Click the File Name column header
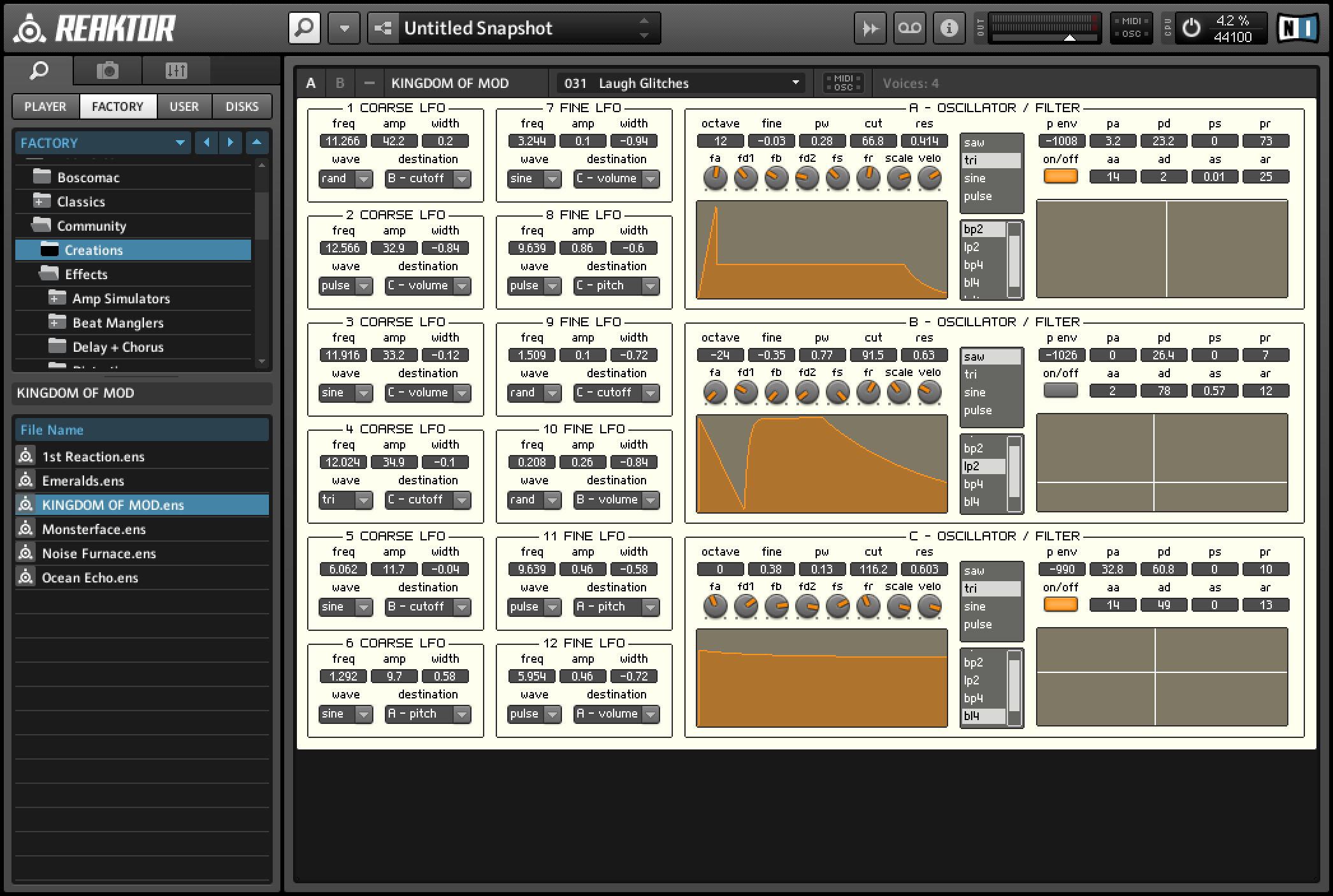Viewport: 1333px width, 896px height. pyautogui.click(x=141, y=430)
